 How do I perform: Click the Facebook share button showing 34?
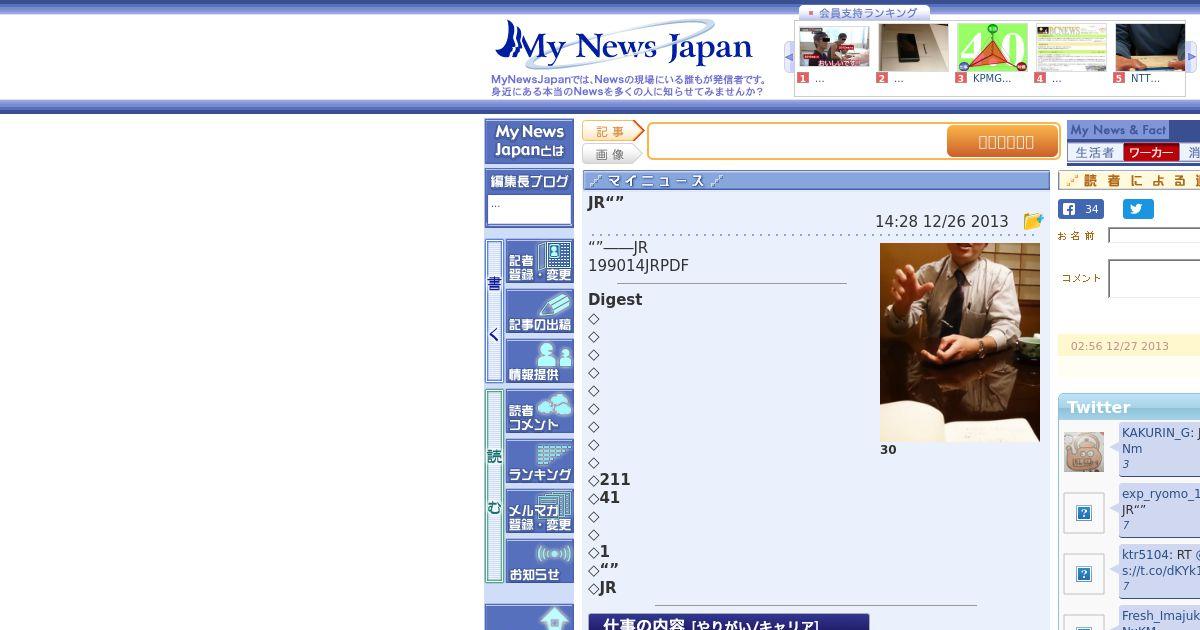coord(1080,209)
